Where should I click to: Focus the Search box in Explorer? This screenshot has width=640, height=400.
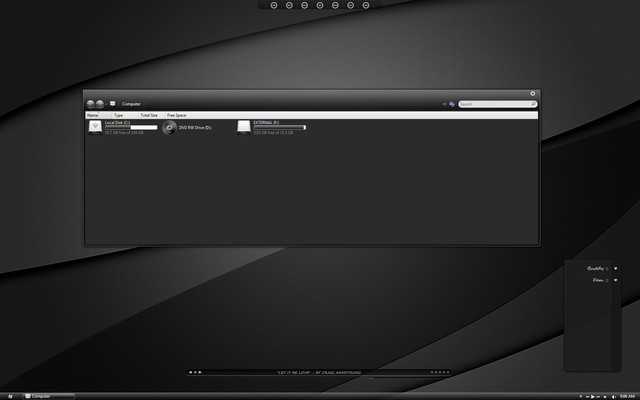coord(498,104)
